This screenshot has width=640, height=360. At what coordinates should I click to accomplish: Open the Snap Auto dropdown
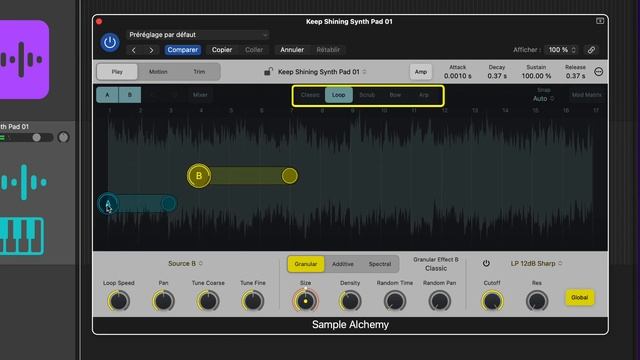tap(543, 99)
